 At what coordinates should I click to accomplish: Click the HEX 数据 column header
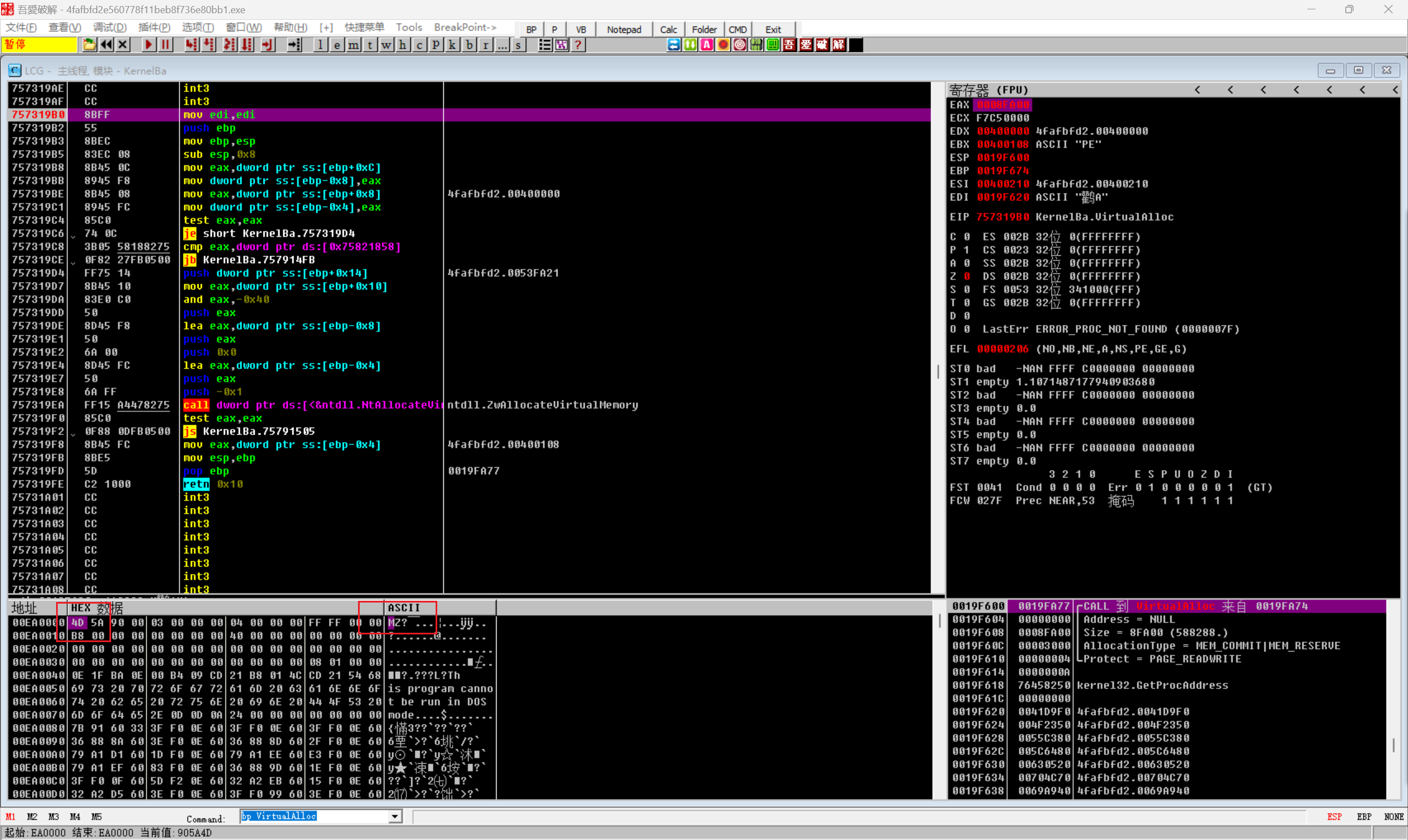tap(96, 608)
